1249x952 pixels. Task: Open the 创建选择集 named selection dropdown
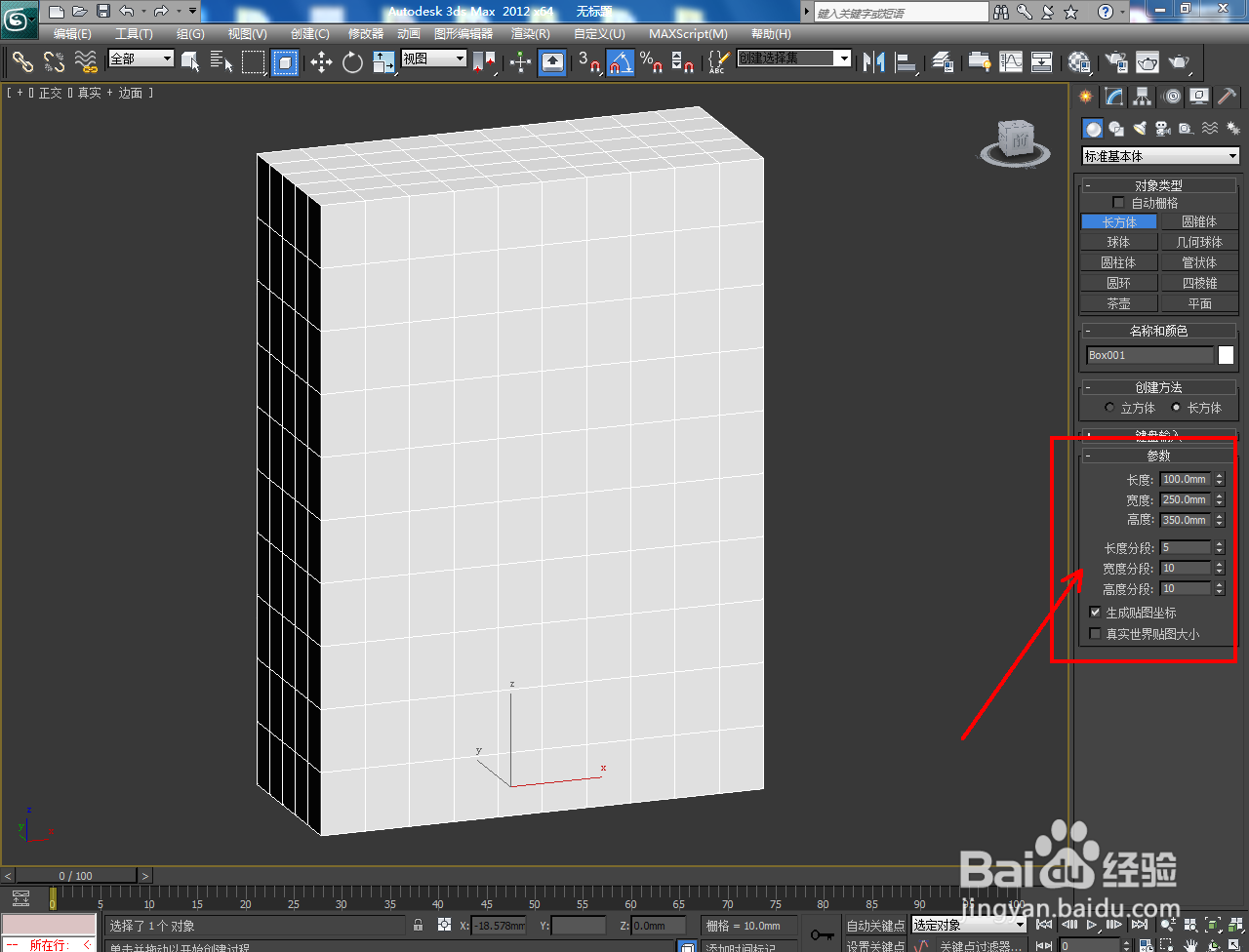click(x=794, y=59)
